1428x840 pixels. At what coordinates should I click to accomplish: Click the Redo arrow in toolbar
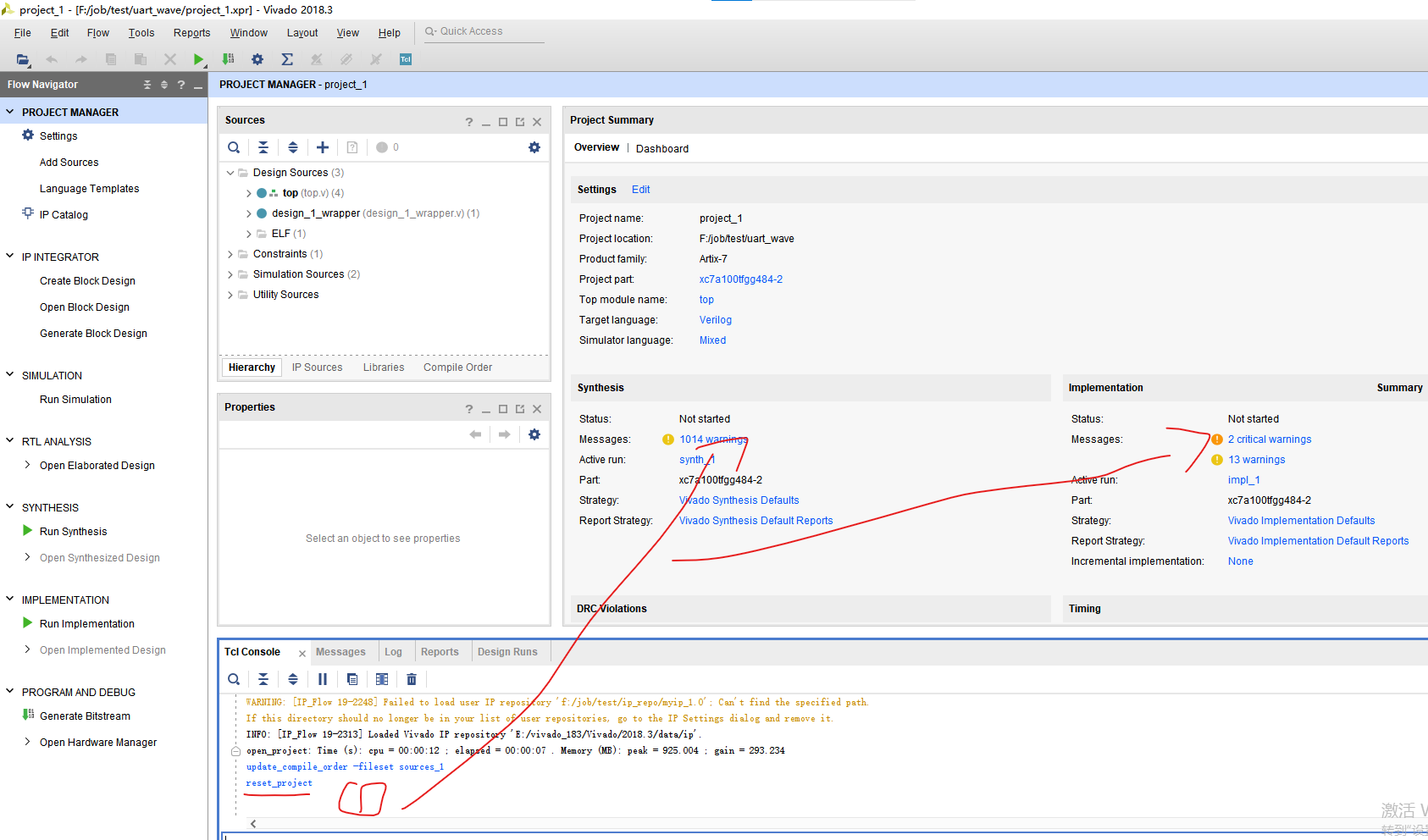click(81, 59)
